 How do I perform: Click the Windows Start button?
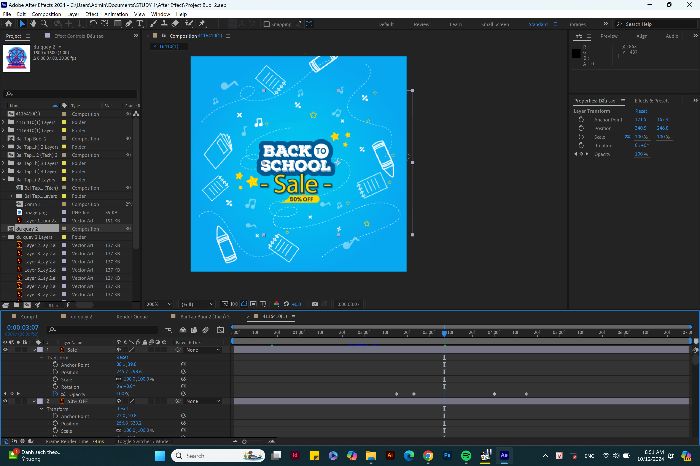pos(159,456)
